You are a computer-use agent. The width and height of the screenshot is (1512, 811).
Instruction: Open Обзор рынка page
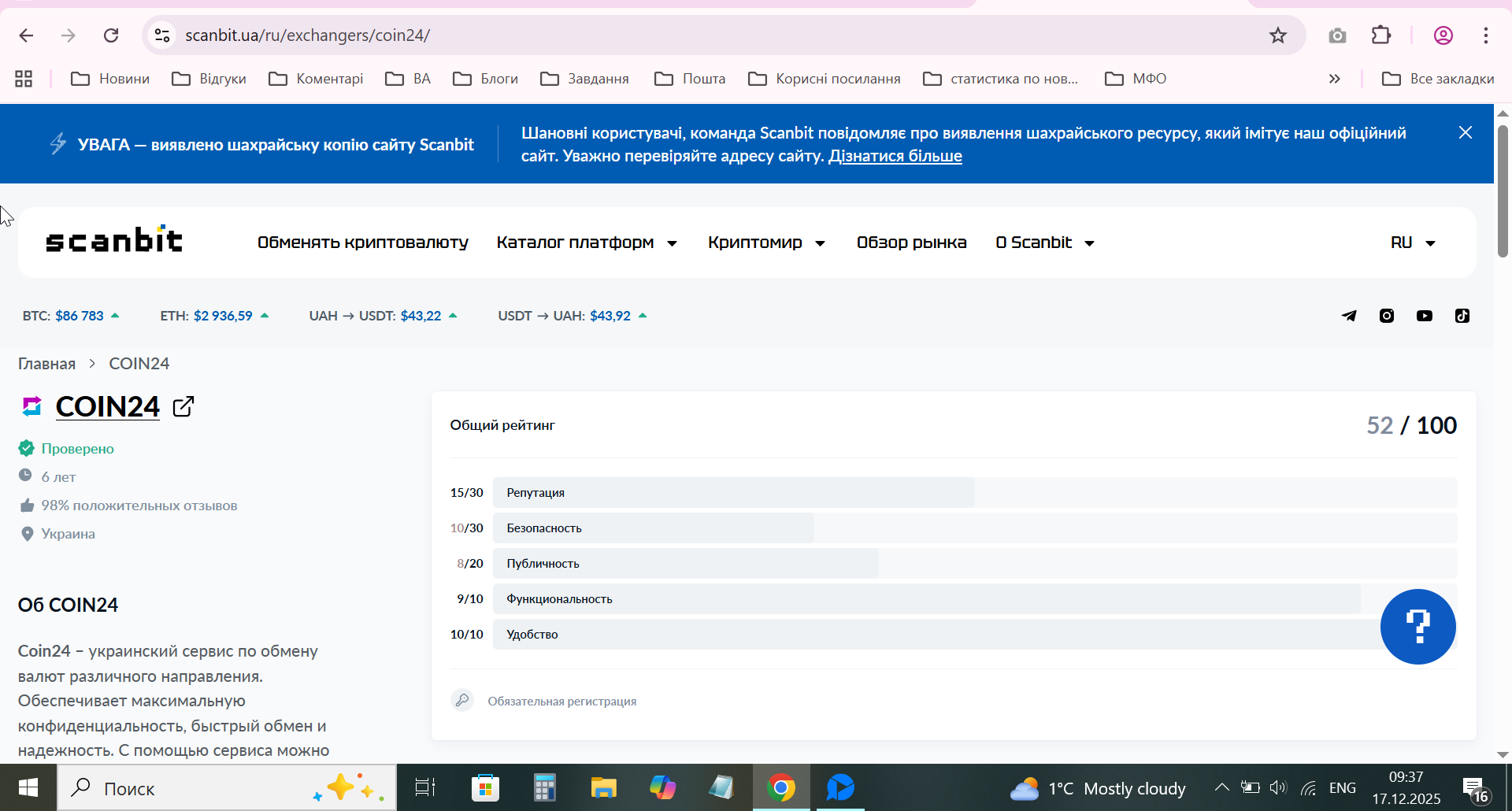point(911,243)
